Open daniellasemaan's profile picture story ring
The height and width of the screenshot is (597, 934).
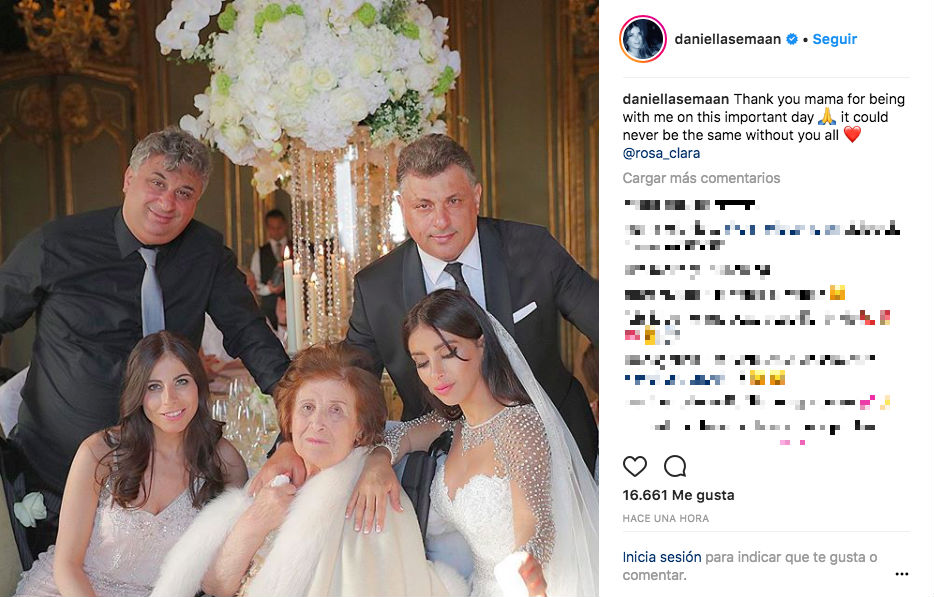coord(643,39)
